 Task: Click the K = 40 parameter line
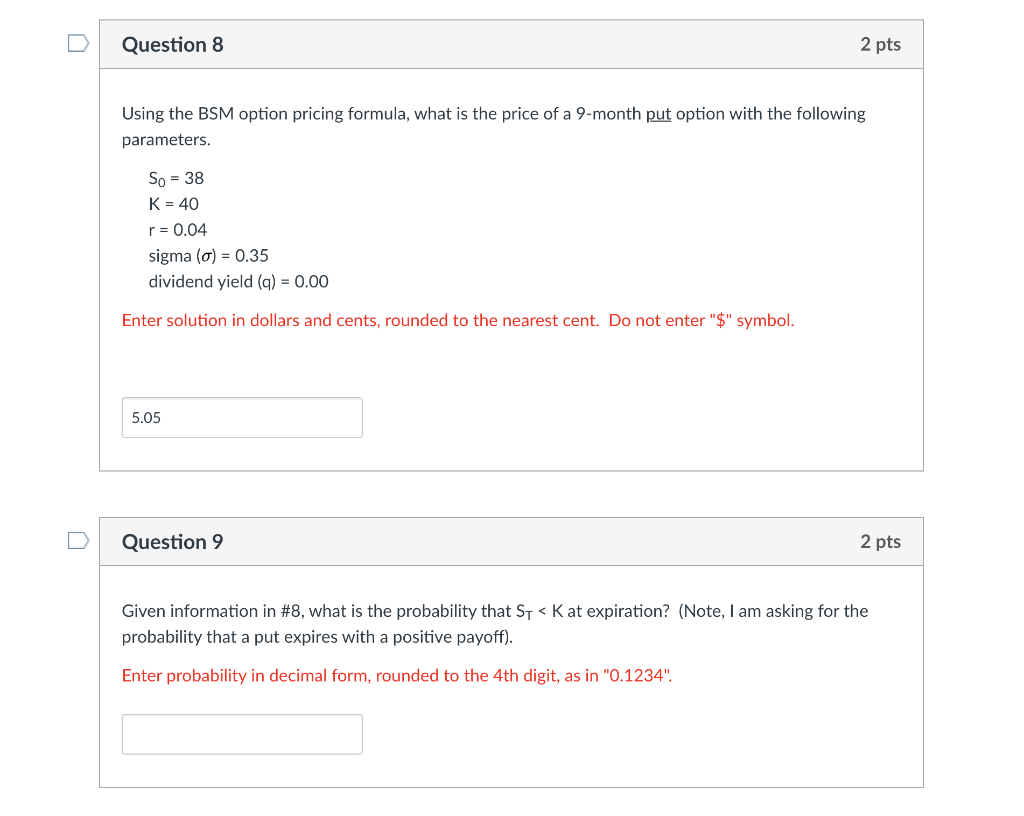click(173, 204)
